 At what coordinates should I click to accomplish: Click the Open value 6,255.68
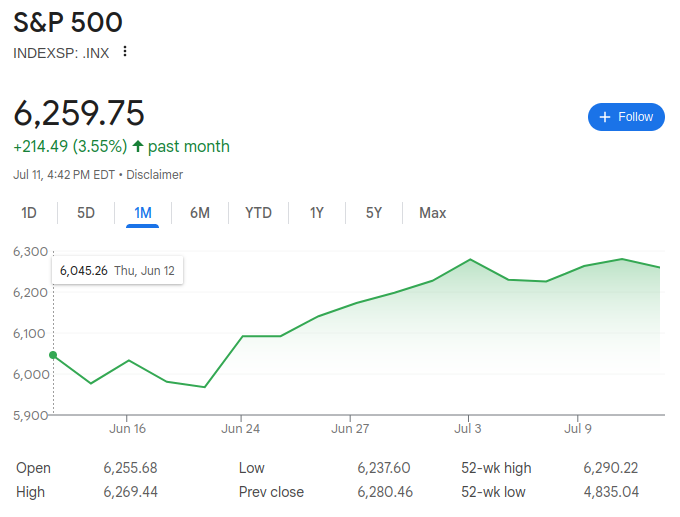pyautogui.click(x=130, y=468)
